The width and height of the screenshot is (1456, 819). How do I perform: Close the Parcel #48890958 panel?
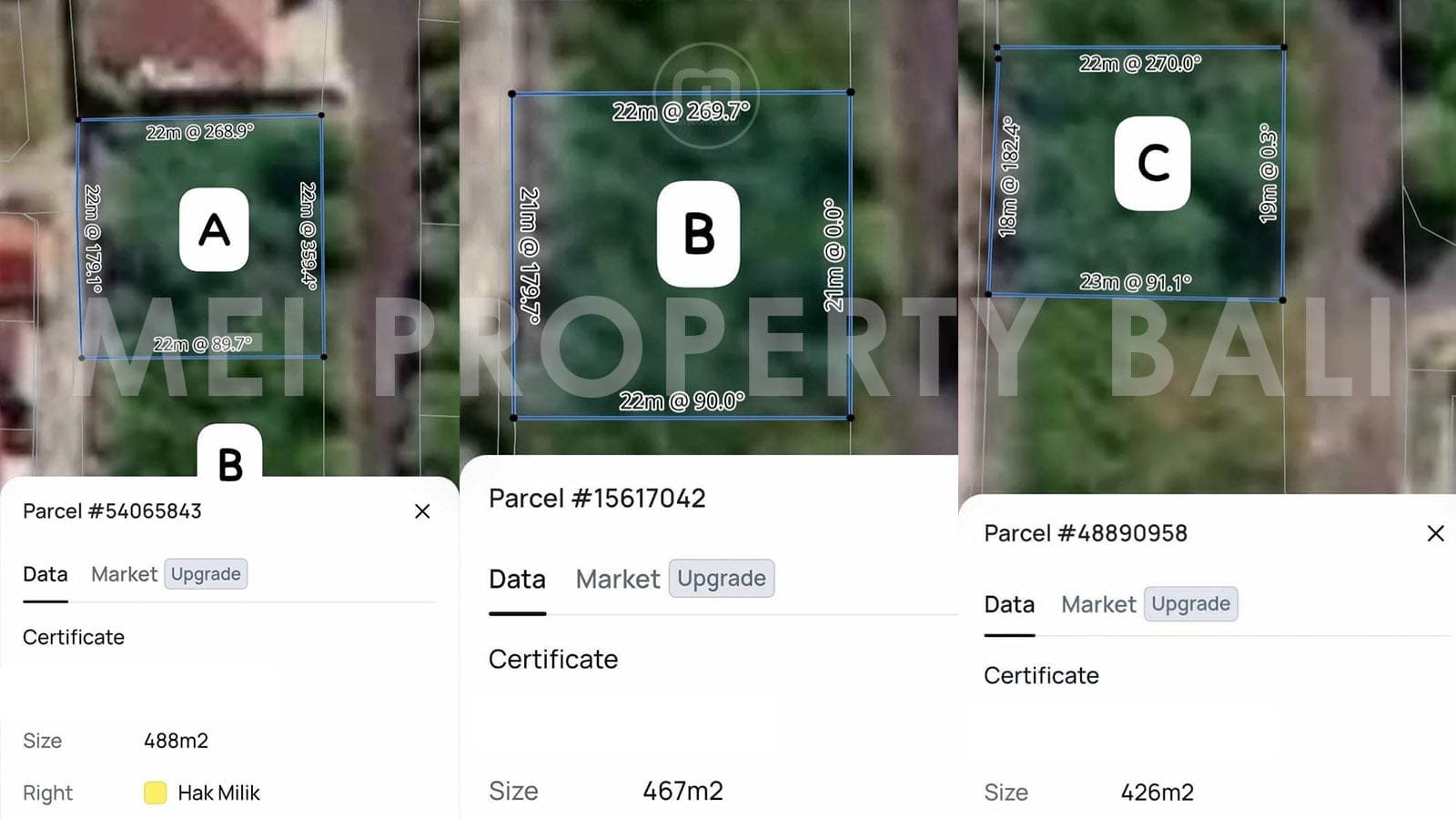(x=1435, y=533)
